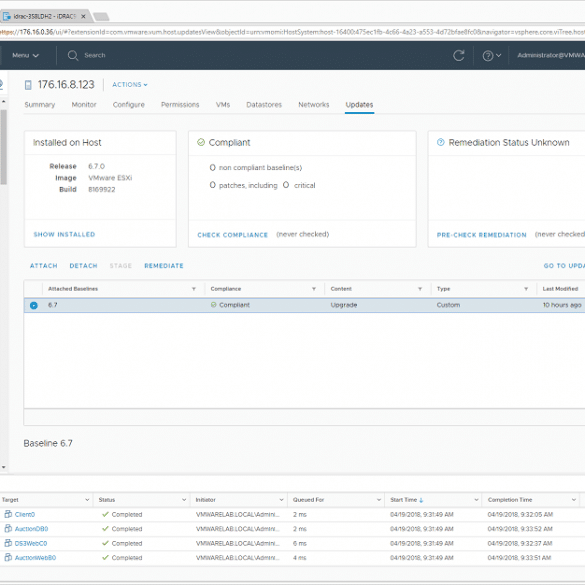Switch to the Permissions tab
The width and height of the screenshot is (585, 585).
(x=180, y=105)
